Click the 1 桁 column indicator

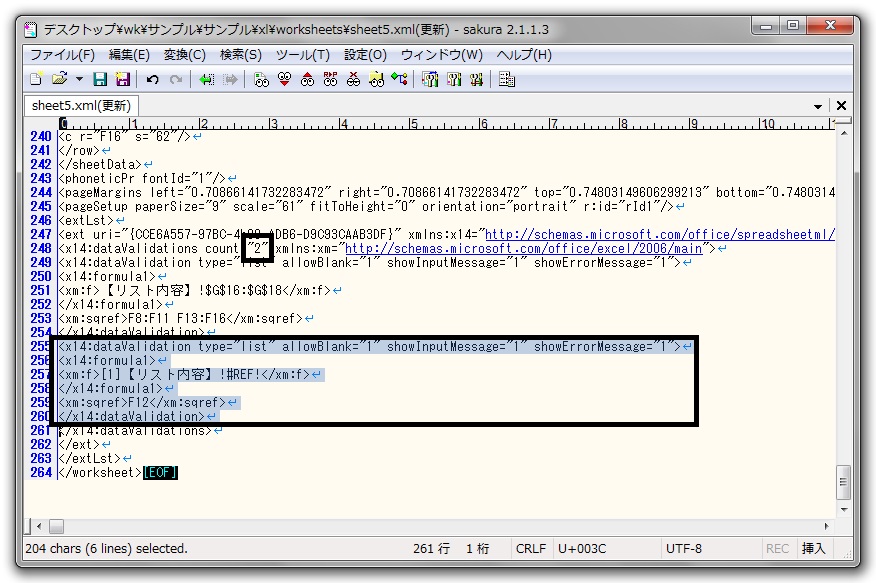coord(478,548)
